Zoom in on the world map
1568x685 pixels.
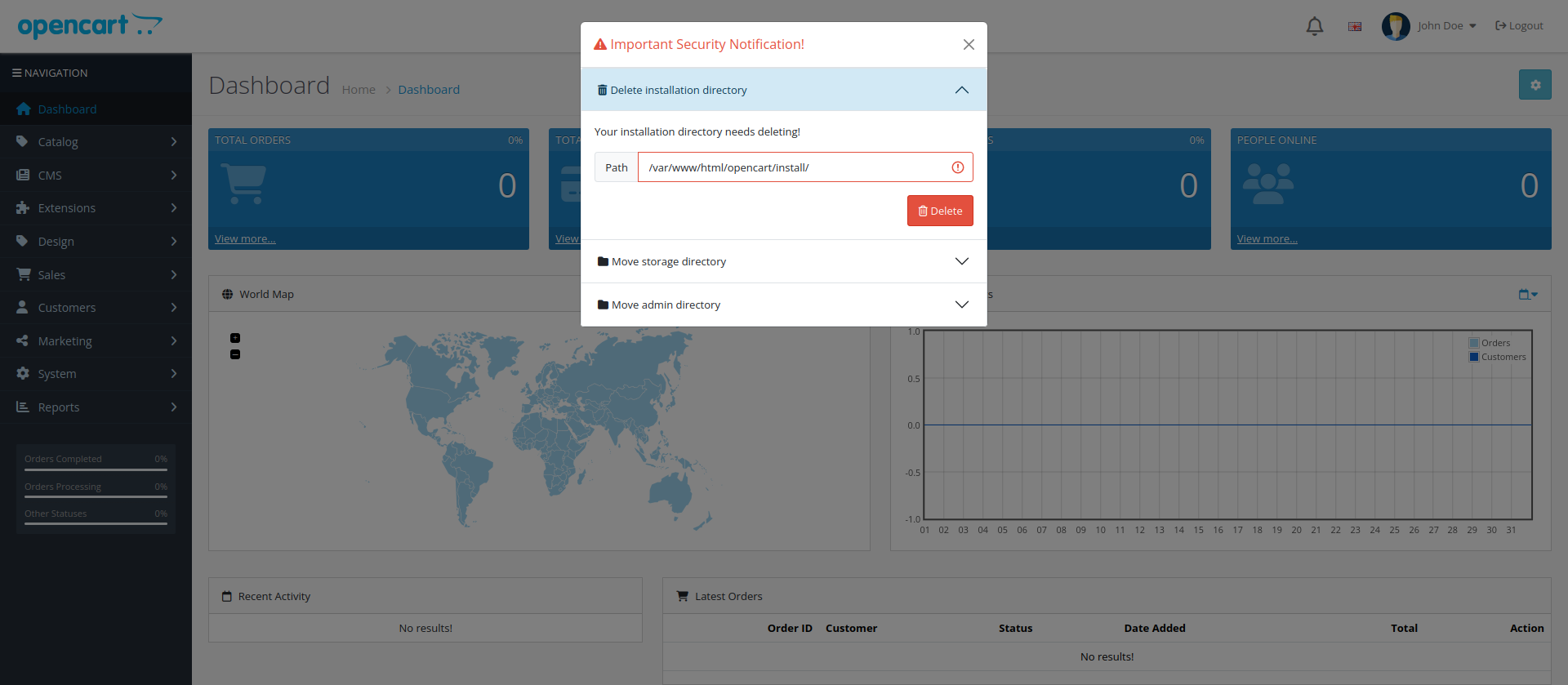coord(235,338)
